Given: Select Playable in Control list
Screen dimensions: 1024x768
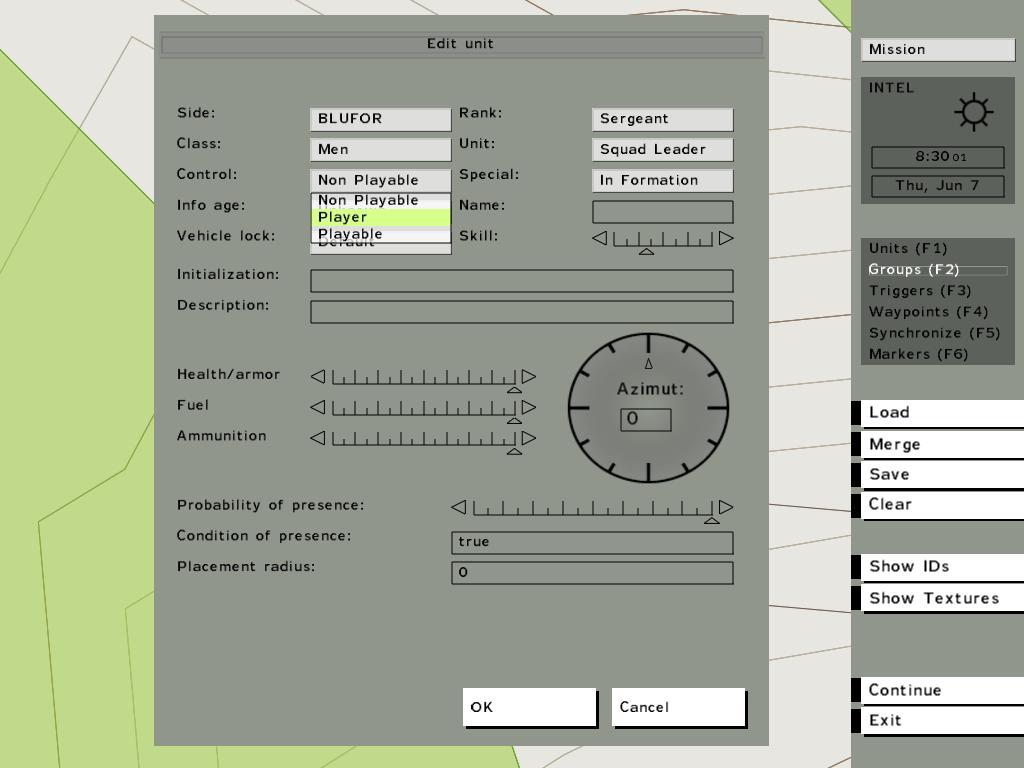Looking at the screenshot, I should 381,234.
